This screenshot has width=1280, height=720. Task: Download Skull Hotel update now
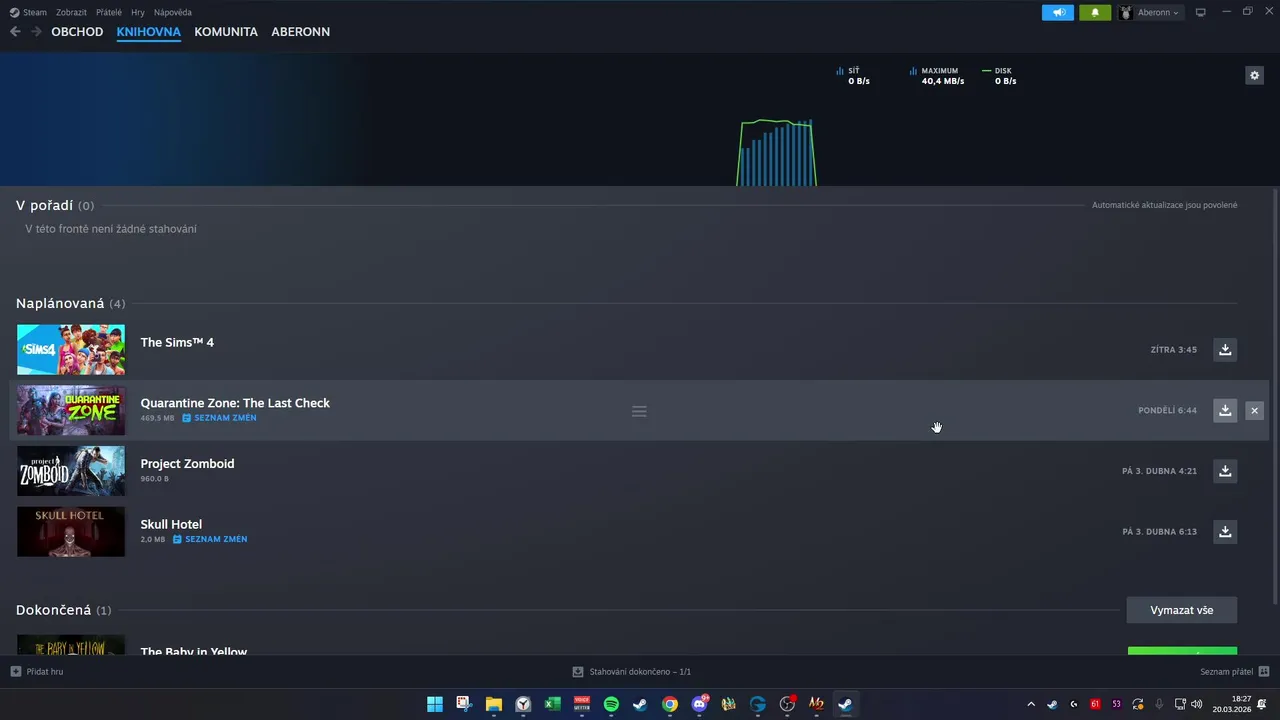(x=1225, y=531)
